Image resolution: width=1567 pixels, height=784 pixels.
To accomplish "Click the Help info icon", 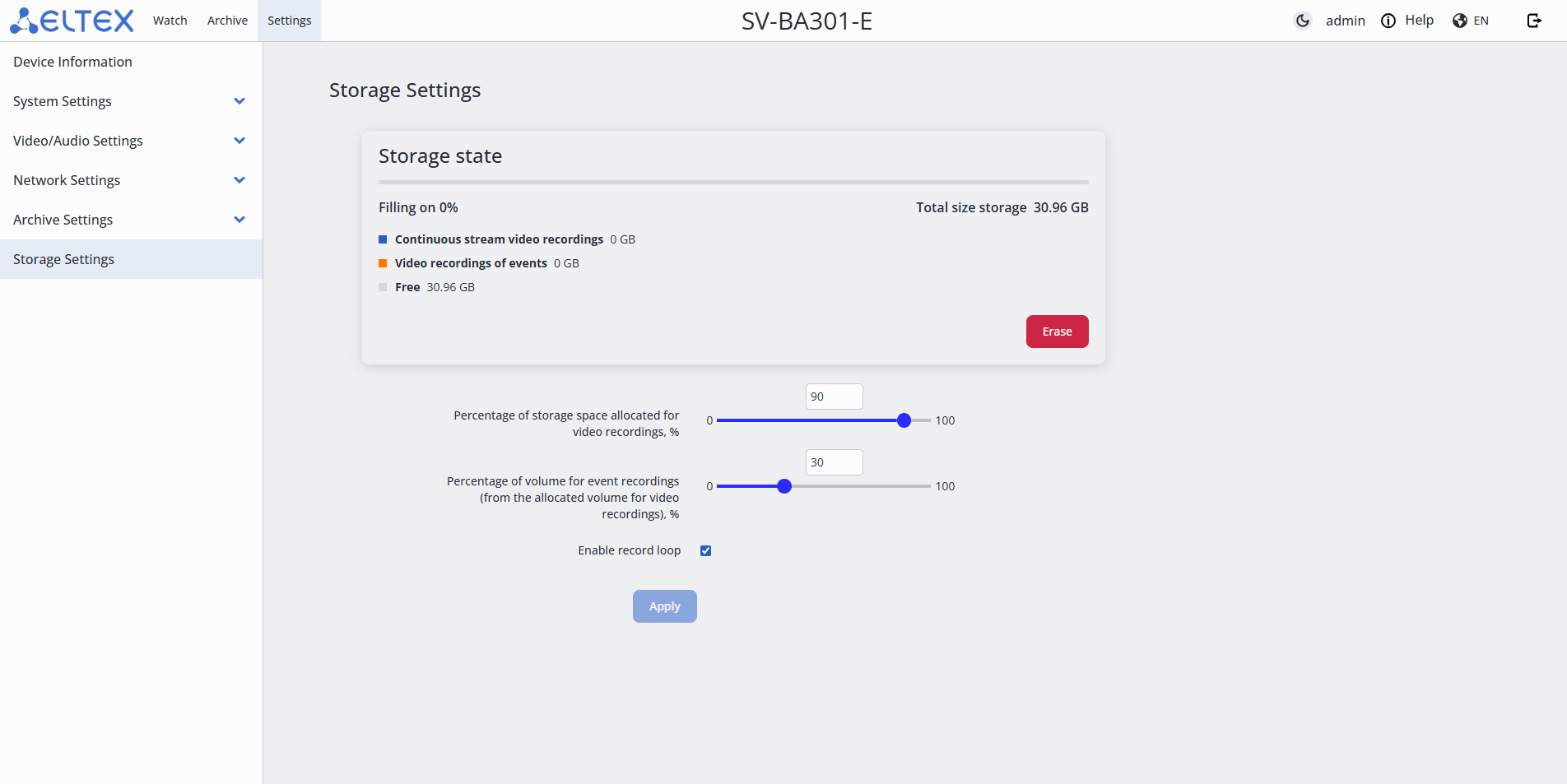I will pyautogui.click(x=1388, y=21).
